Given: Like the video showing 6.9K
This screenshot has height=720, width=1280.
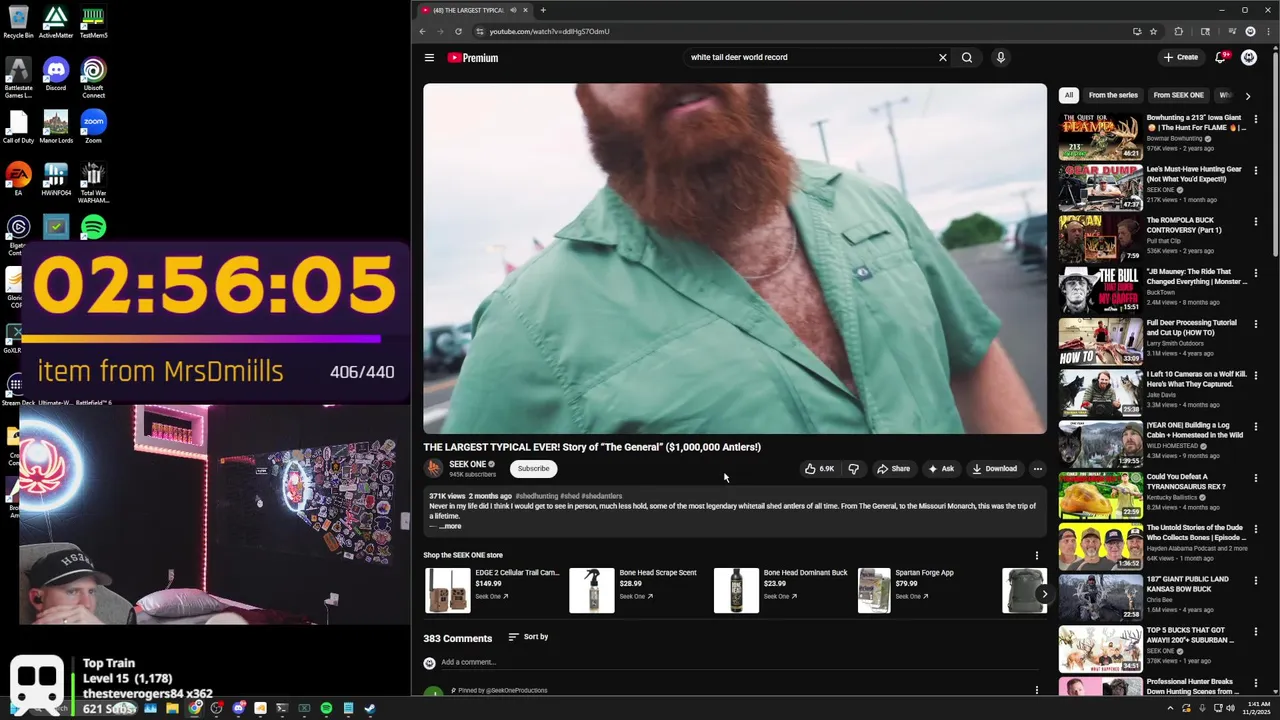Looking at the screenshot, I should [x=819, y=468].
